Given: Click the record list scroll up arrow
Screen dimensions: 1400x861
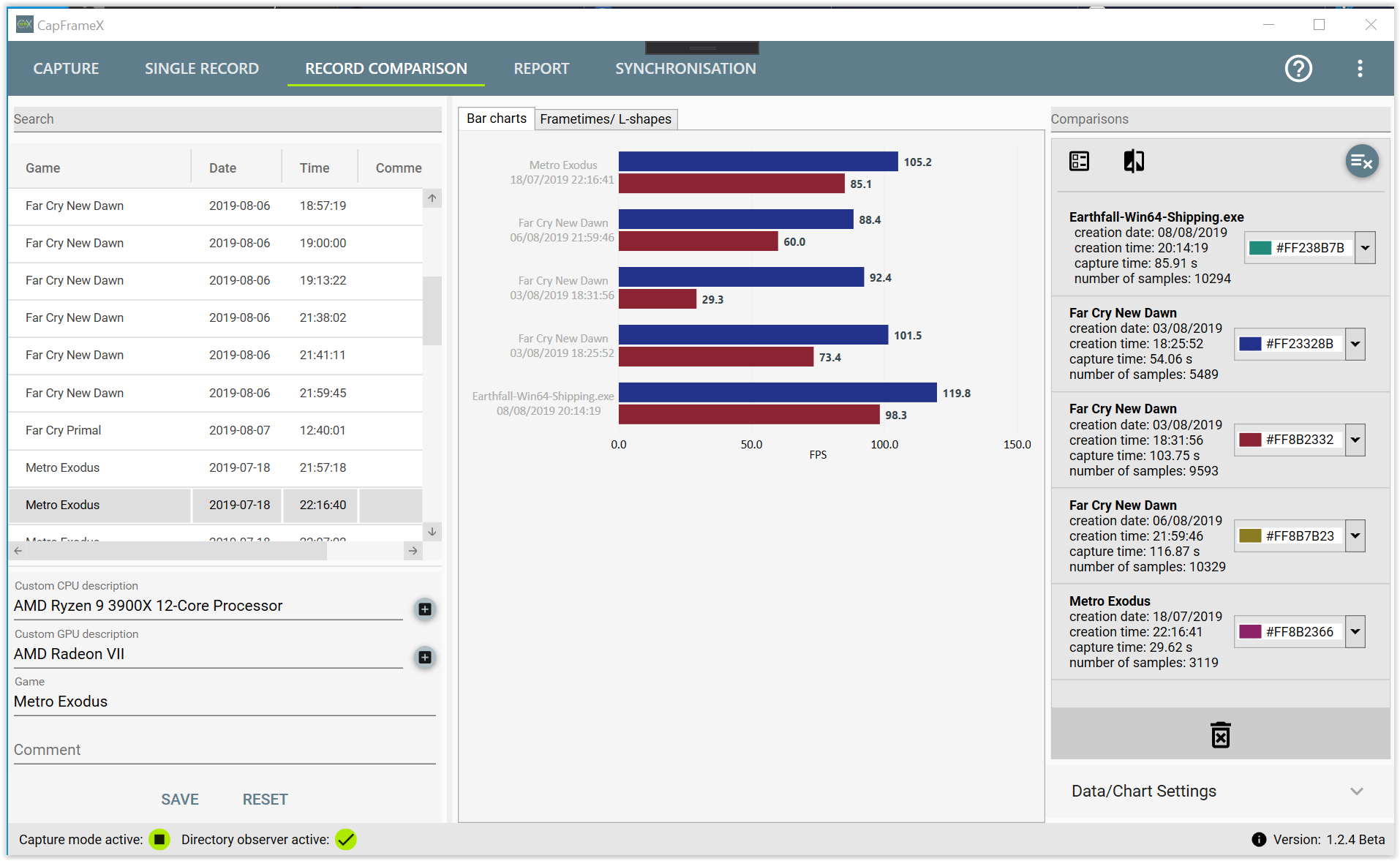Looking at the screenshot, I should click(x=432, y=198).
